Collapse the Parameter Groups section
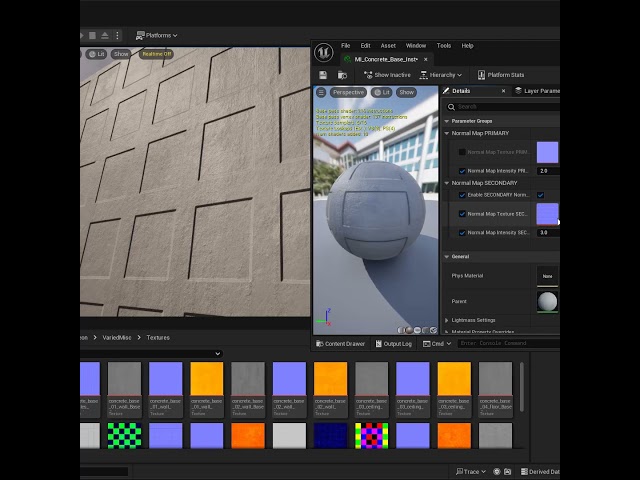640x480 pixels. click(447, 121)
